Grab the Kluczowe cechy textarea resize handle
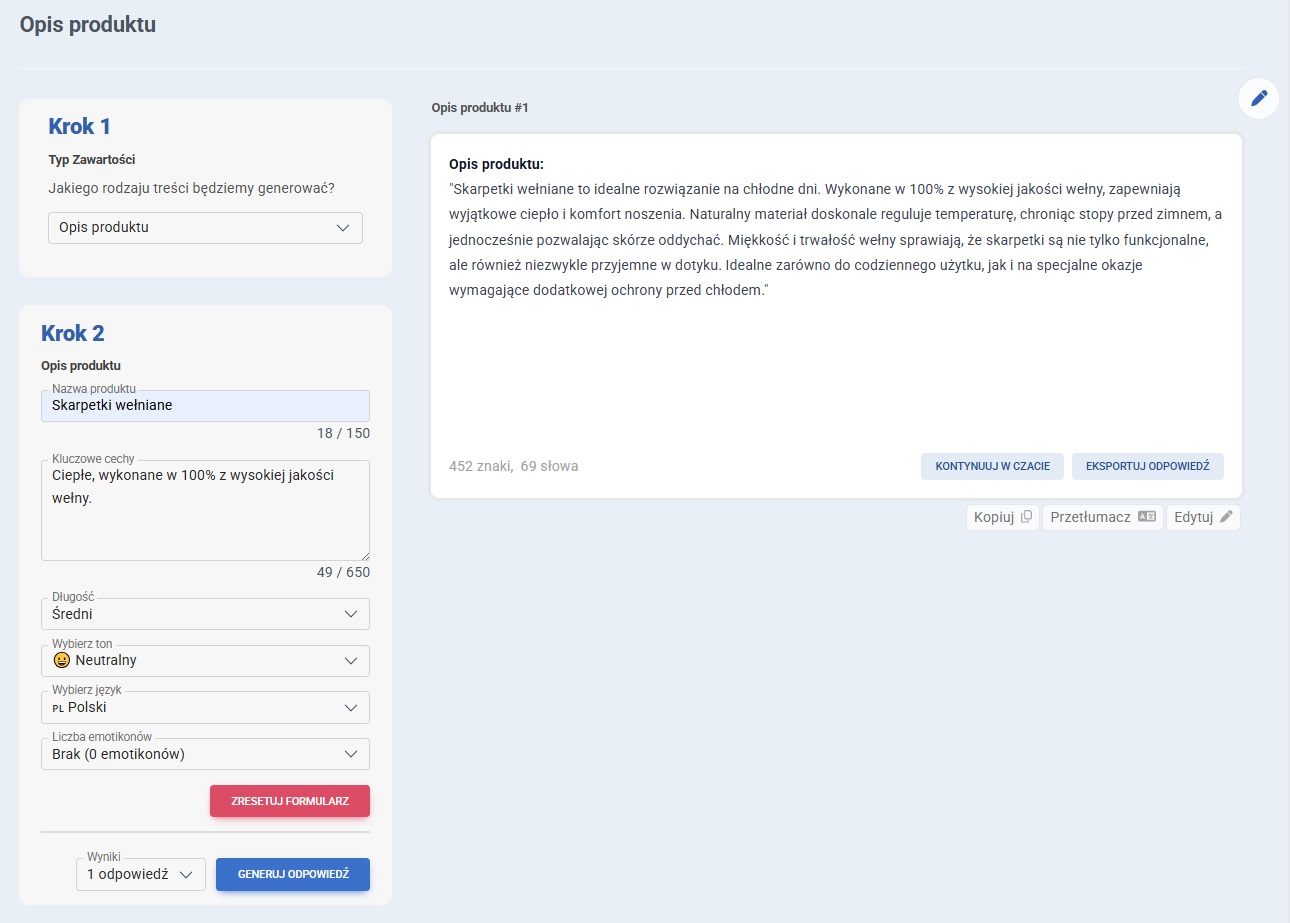The height and width of the screenshot is (923, 1290). 364,555
